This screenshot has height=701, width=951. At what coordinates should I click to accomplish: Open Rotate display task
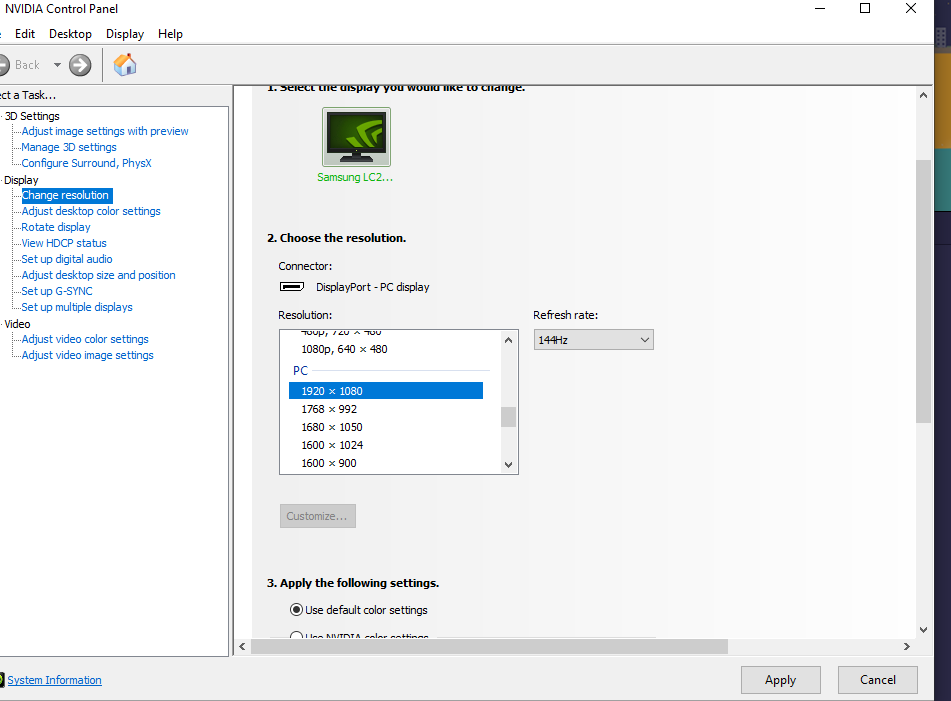pos(56,227)
